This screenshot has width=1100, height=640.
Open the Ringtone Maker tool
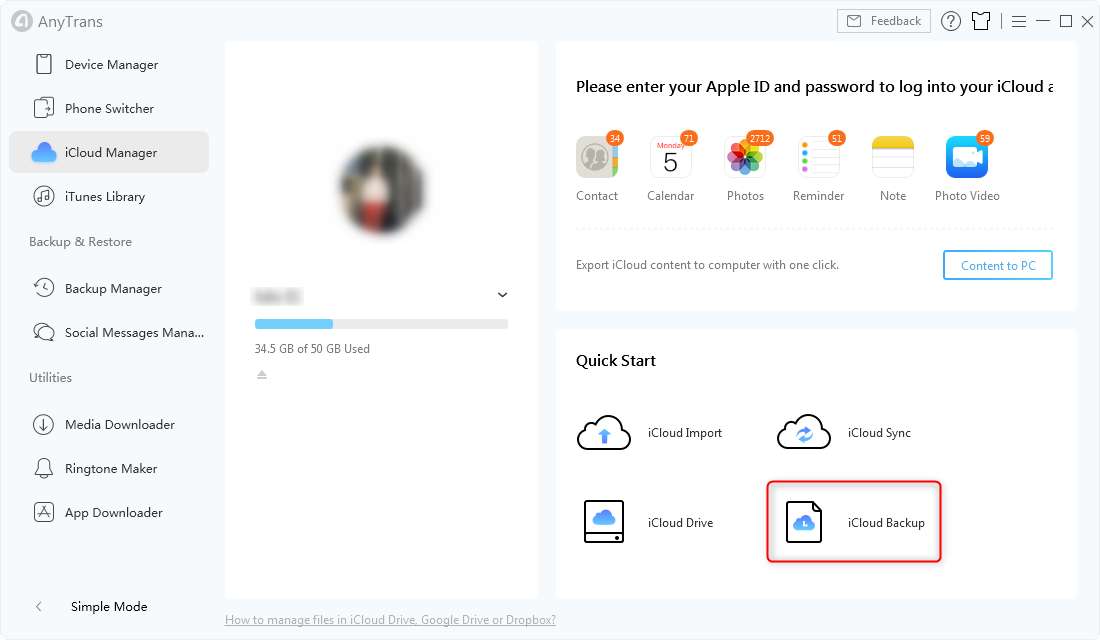109,468
